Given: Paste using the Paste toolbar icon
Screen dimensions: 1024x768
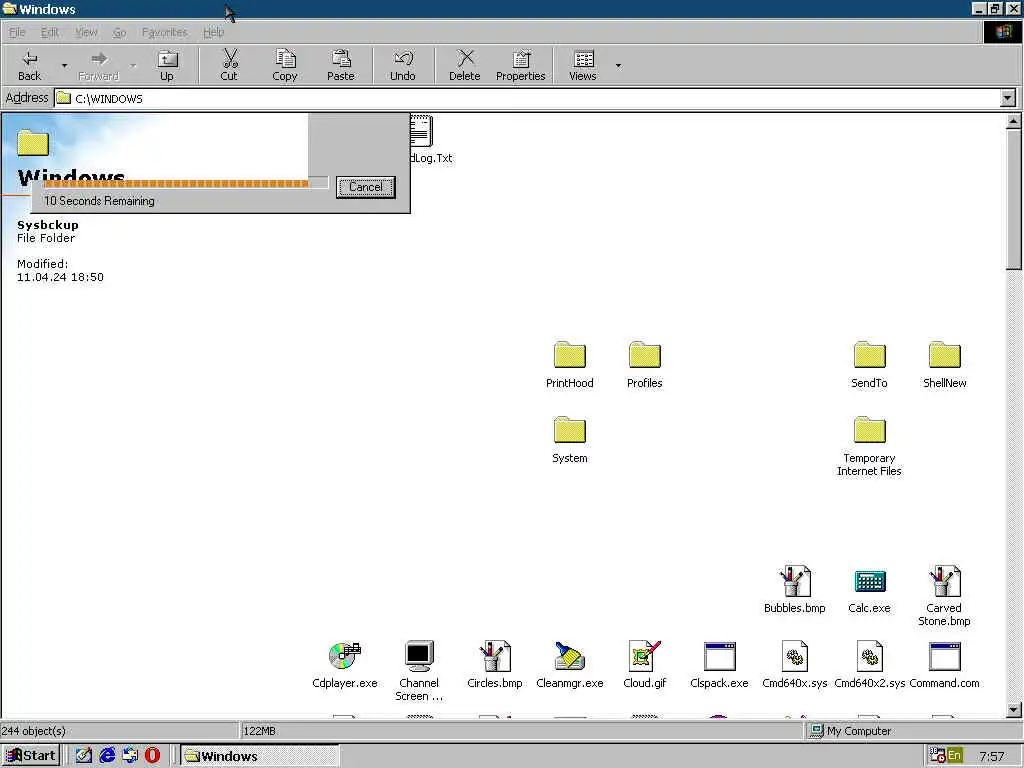Looking at the screenshot, I should 341,65.
